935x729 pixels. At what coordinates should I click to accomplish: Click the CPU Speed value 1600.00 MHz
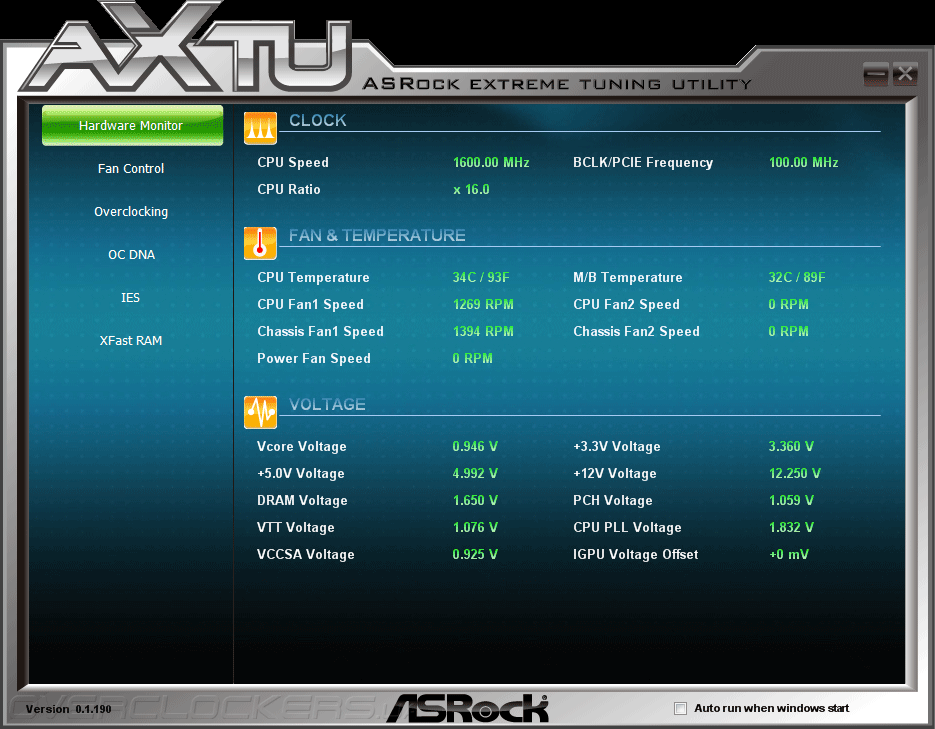coord(491,162)
